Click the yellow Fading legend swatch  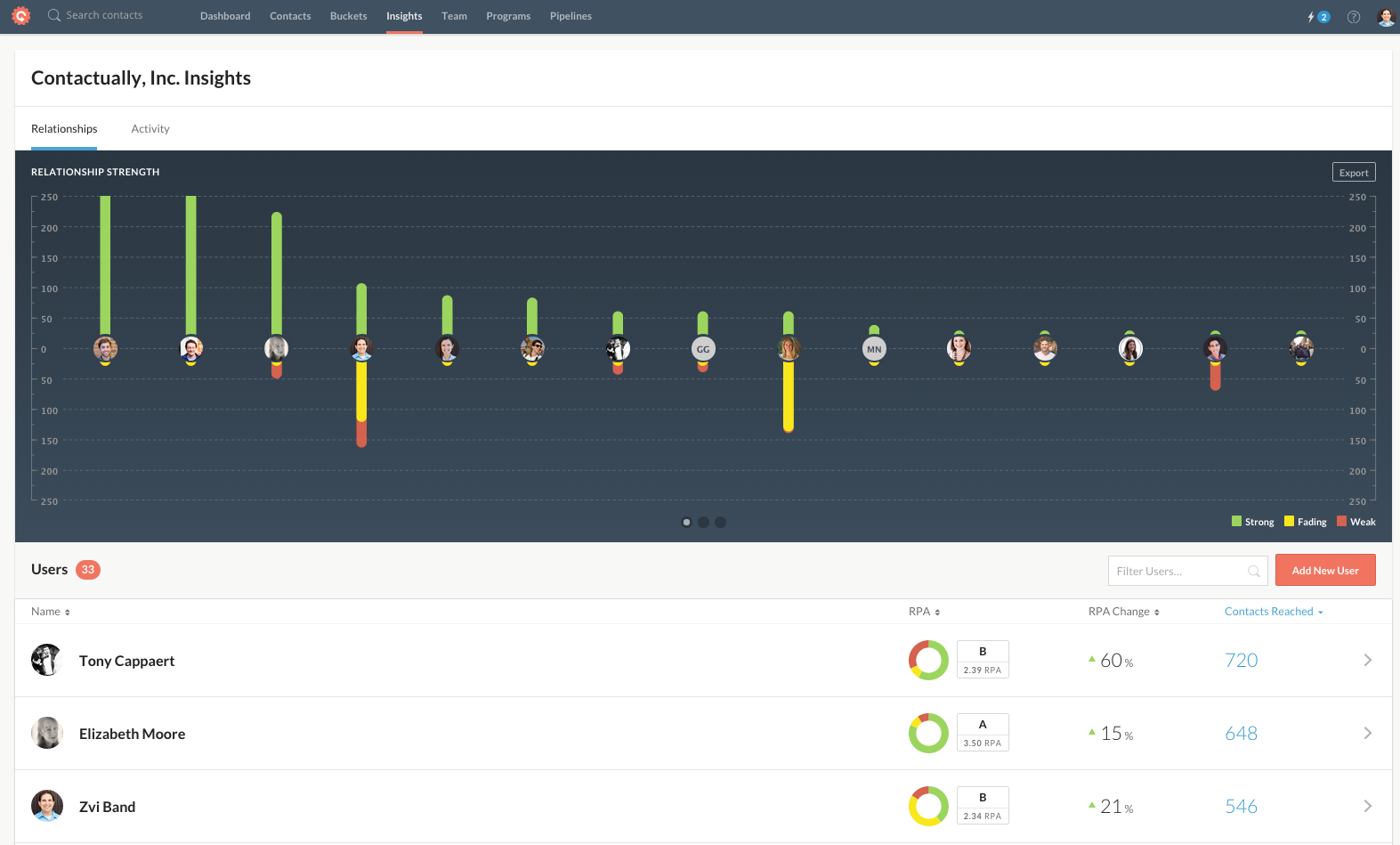1289,522
